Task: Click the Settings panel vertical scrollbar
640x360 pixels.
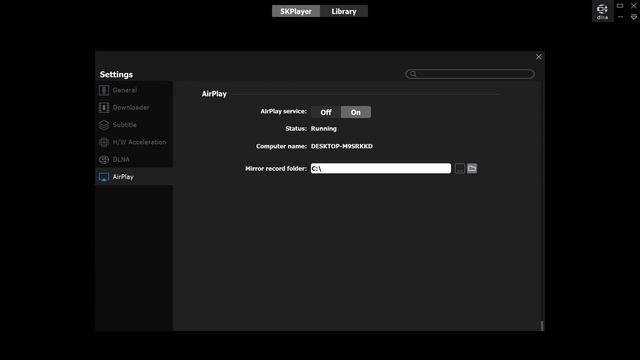Action: [x=542, y=326]
